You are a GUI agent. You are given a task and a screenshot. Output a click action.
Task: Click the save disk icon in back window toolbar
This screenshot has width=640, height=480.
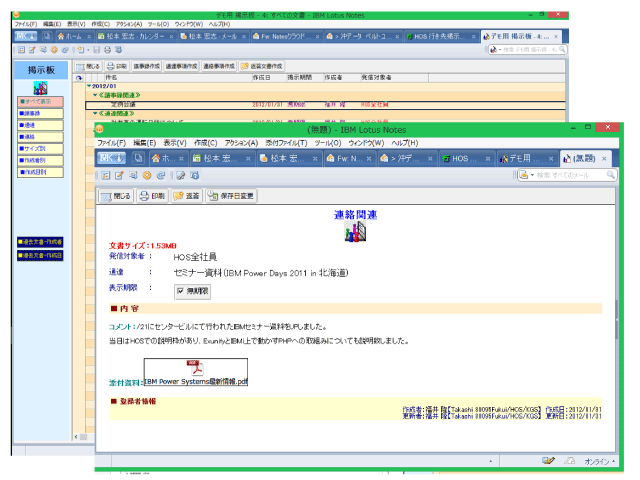(97, 50)
